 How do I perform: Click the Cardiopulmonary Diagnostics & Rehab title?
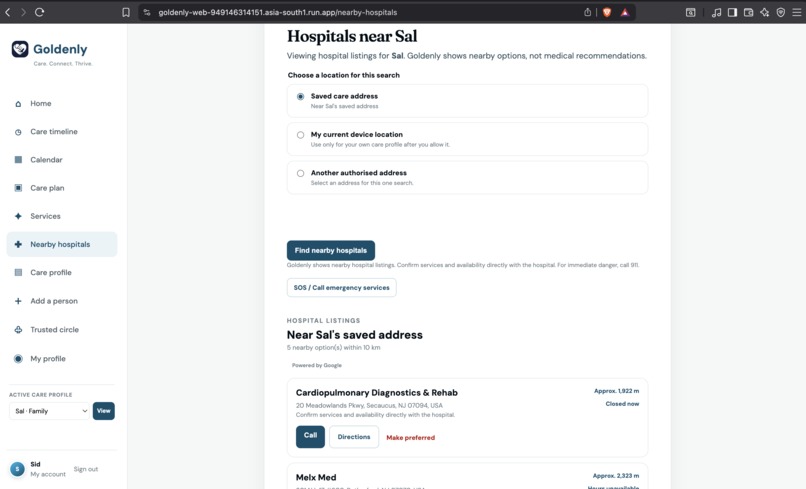point(376,393)
